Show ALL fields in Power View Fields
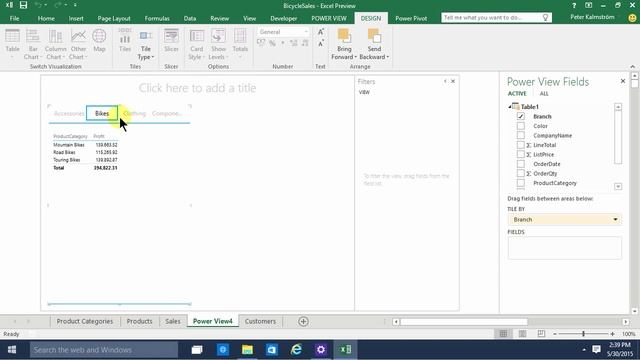 coord(544,93)
